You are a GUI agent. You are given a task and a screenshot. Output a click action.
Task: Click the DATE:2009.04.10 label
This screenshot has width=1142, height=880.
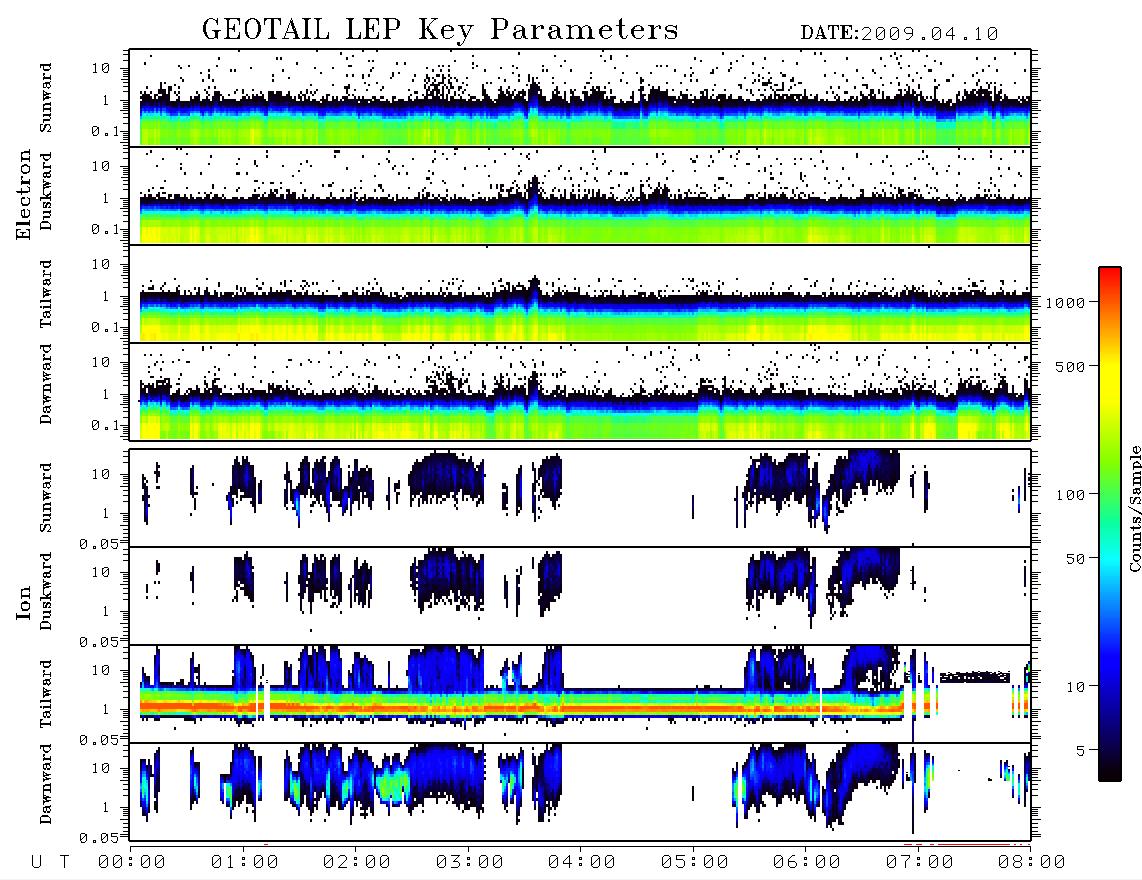tap(899, 33)
